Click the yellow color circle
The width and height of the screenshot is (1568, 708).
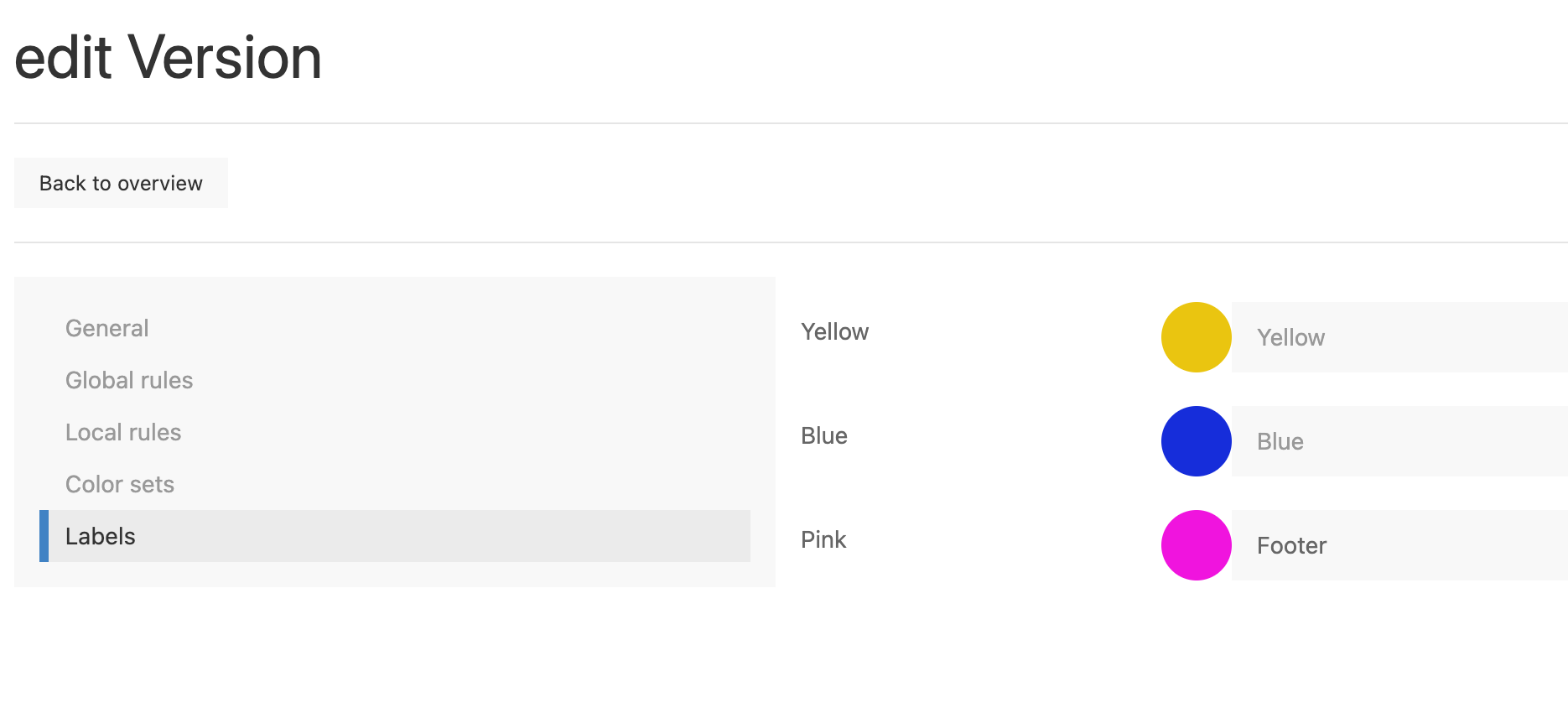pyautogui.click(x=1196, y=337)
